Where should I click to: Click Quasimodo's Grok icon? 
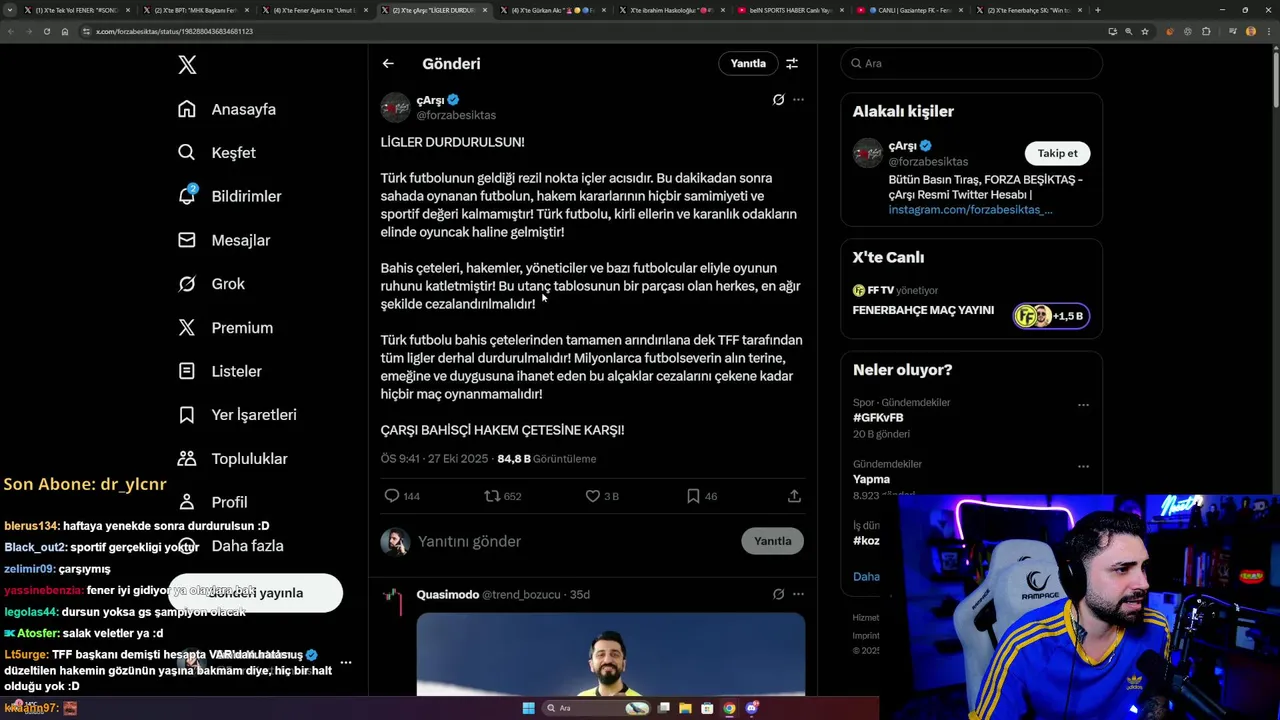(778, 594)
